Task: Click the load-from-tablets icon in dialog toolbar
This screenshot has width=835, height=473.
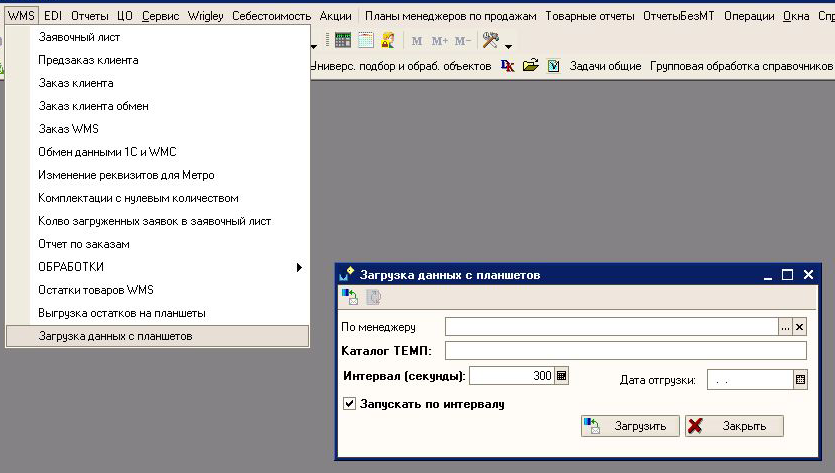Action: [x=350, y=297]
